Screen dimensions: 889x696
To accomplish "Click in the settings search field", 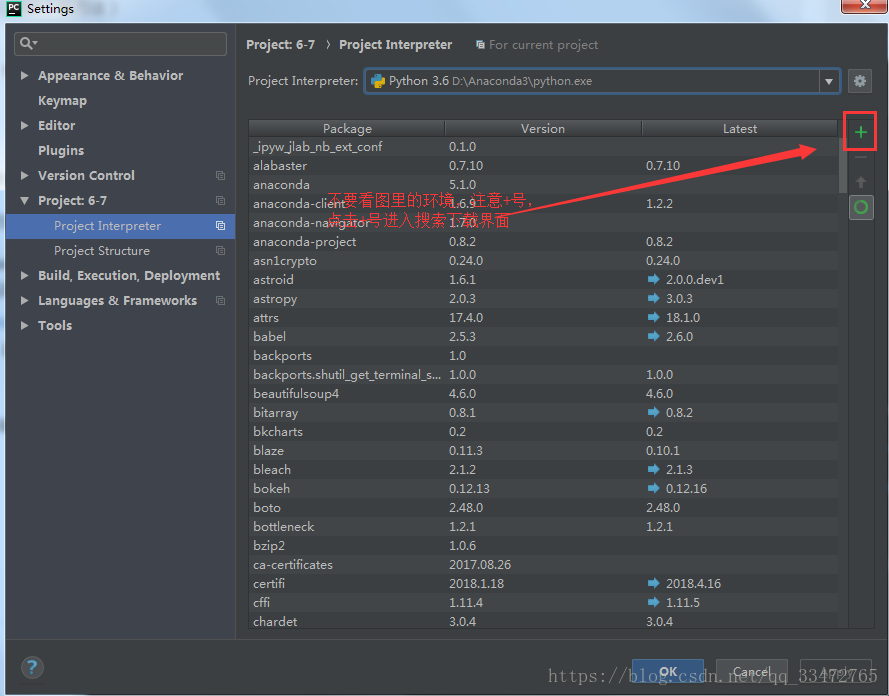I will [x=120, y=44].
